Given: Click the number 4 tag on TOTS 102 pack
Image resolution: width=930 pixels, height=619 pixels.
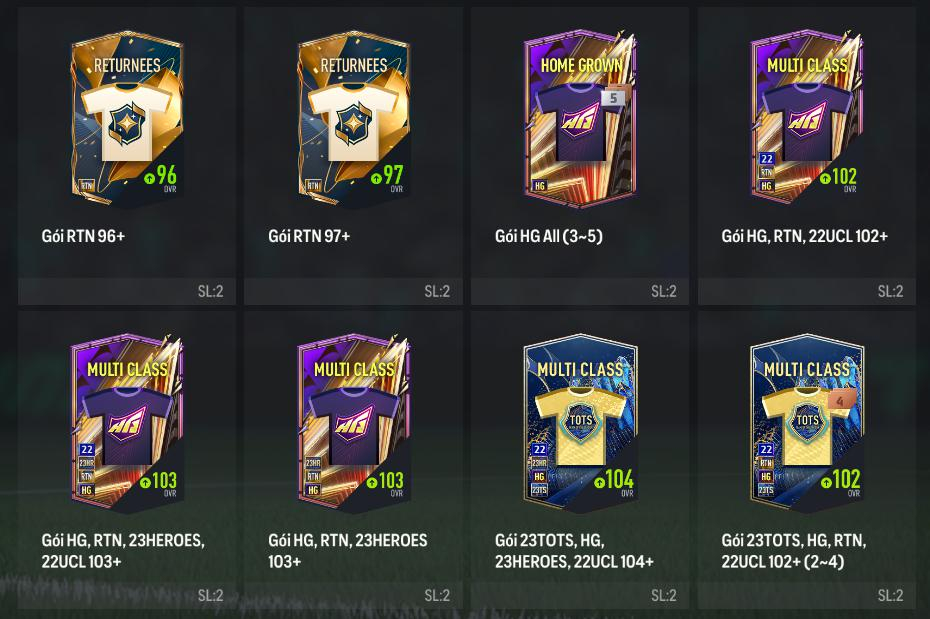Looking at the screenshot, I should 840,401.
